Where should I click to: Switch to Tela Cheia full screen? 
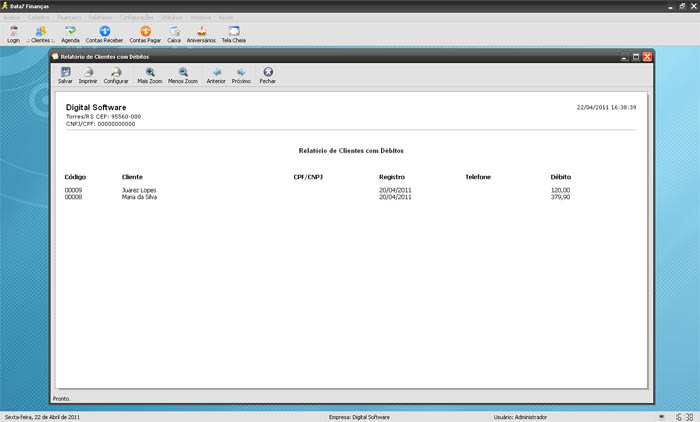tap(234, 34)
